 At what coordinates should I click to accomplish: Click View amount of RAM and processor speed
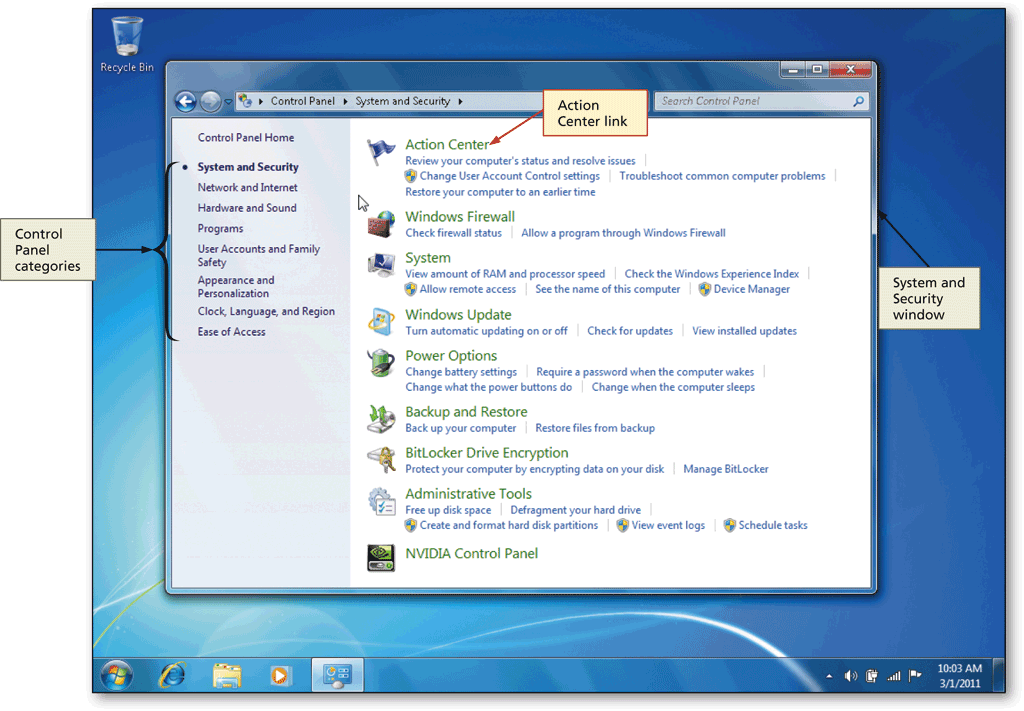click(x=505, y=274)
